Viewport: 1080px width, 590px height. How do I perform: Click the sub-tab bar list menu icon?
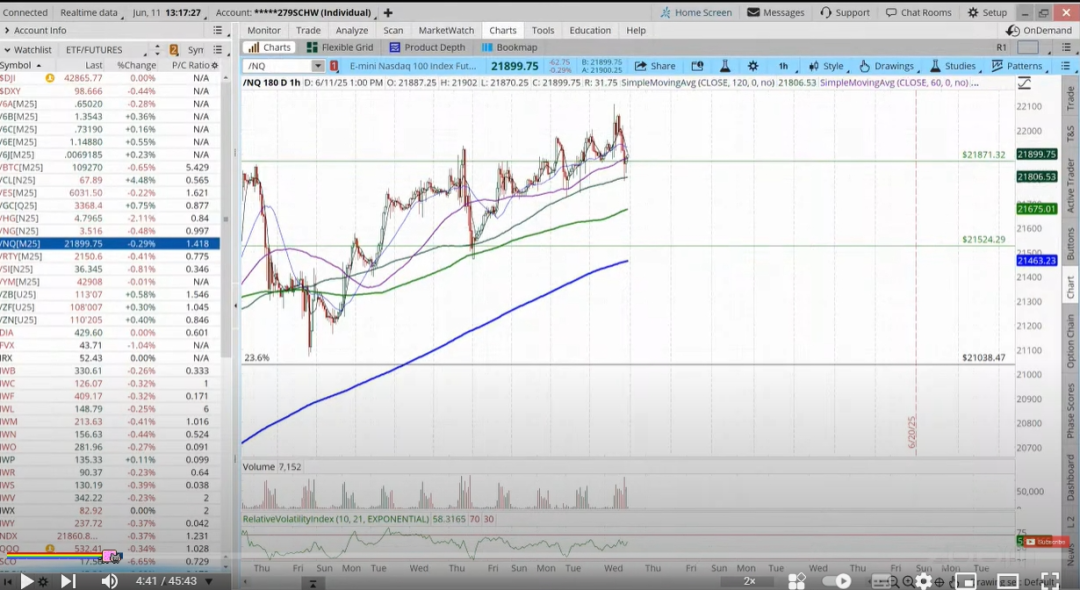[x=1066, y=48]
